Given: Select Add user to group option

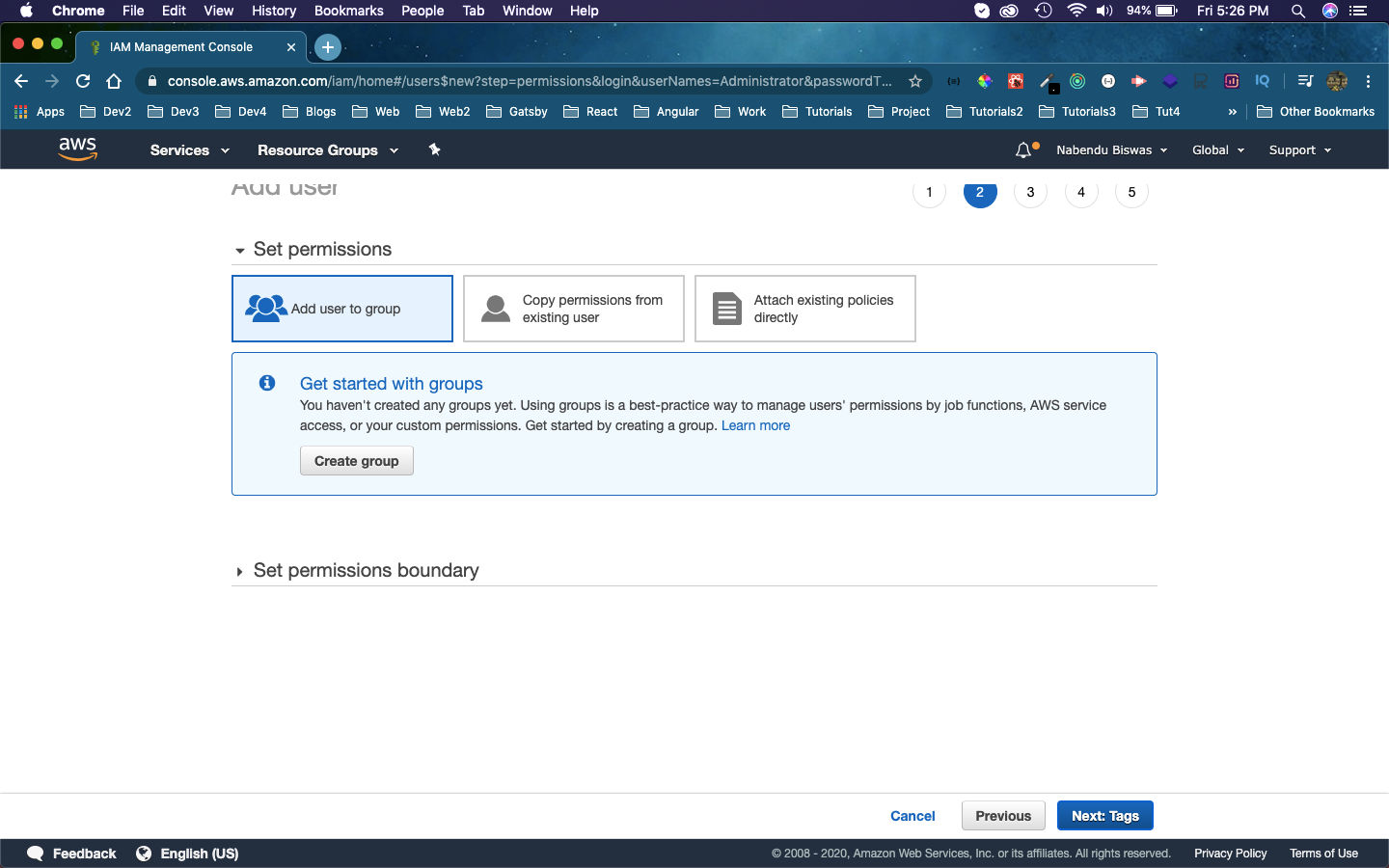Looking at the screenshot, I should (x=342, y=309).
